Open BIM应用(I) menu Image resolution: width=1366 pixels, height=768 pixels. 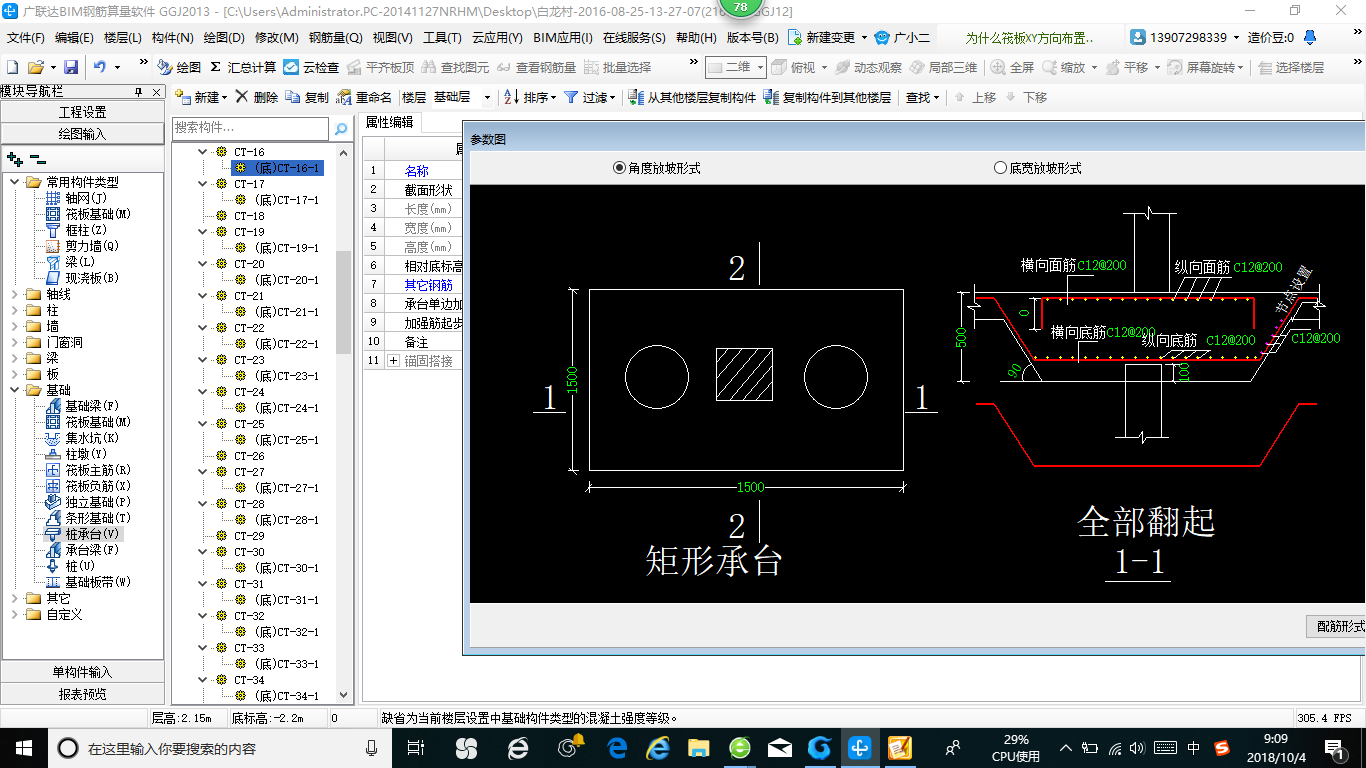click(x=563, y=38)
